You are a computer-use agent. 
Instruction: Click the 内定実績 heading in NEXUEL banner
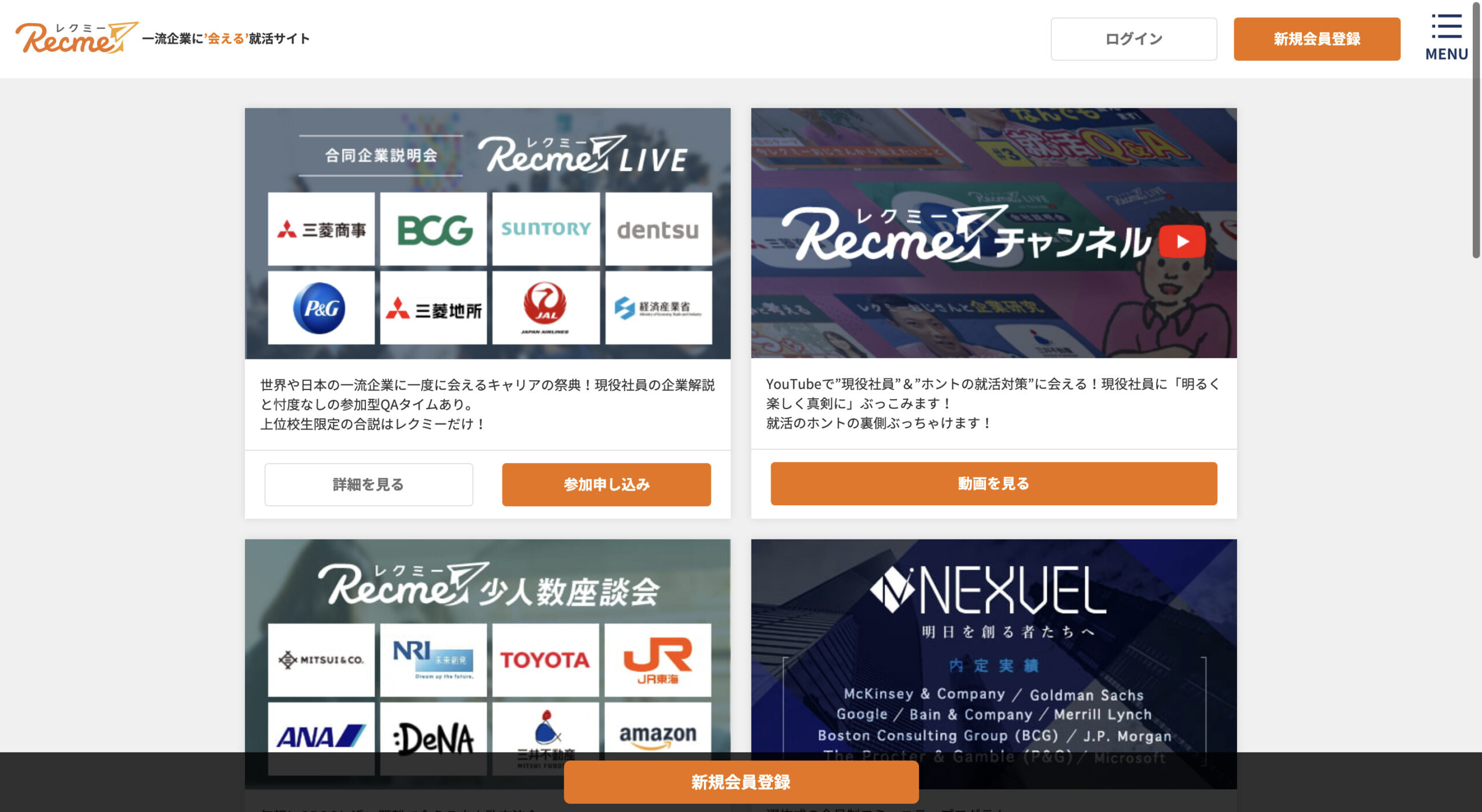coord(993,666)
